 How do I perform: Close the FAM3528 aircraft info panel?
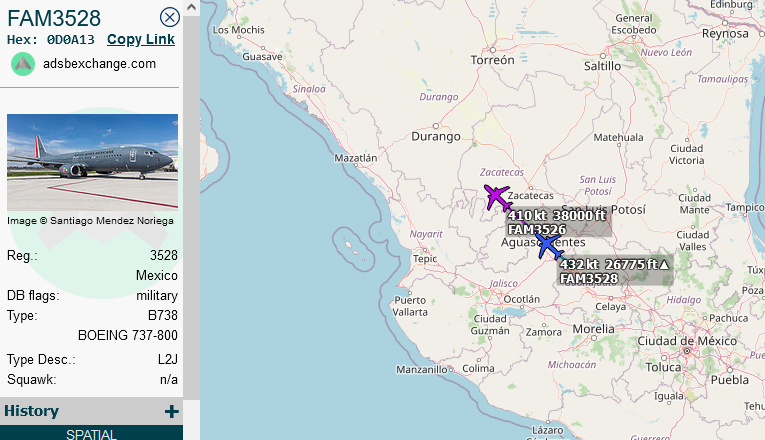(x=169, y=18)
